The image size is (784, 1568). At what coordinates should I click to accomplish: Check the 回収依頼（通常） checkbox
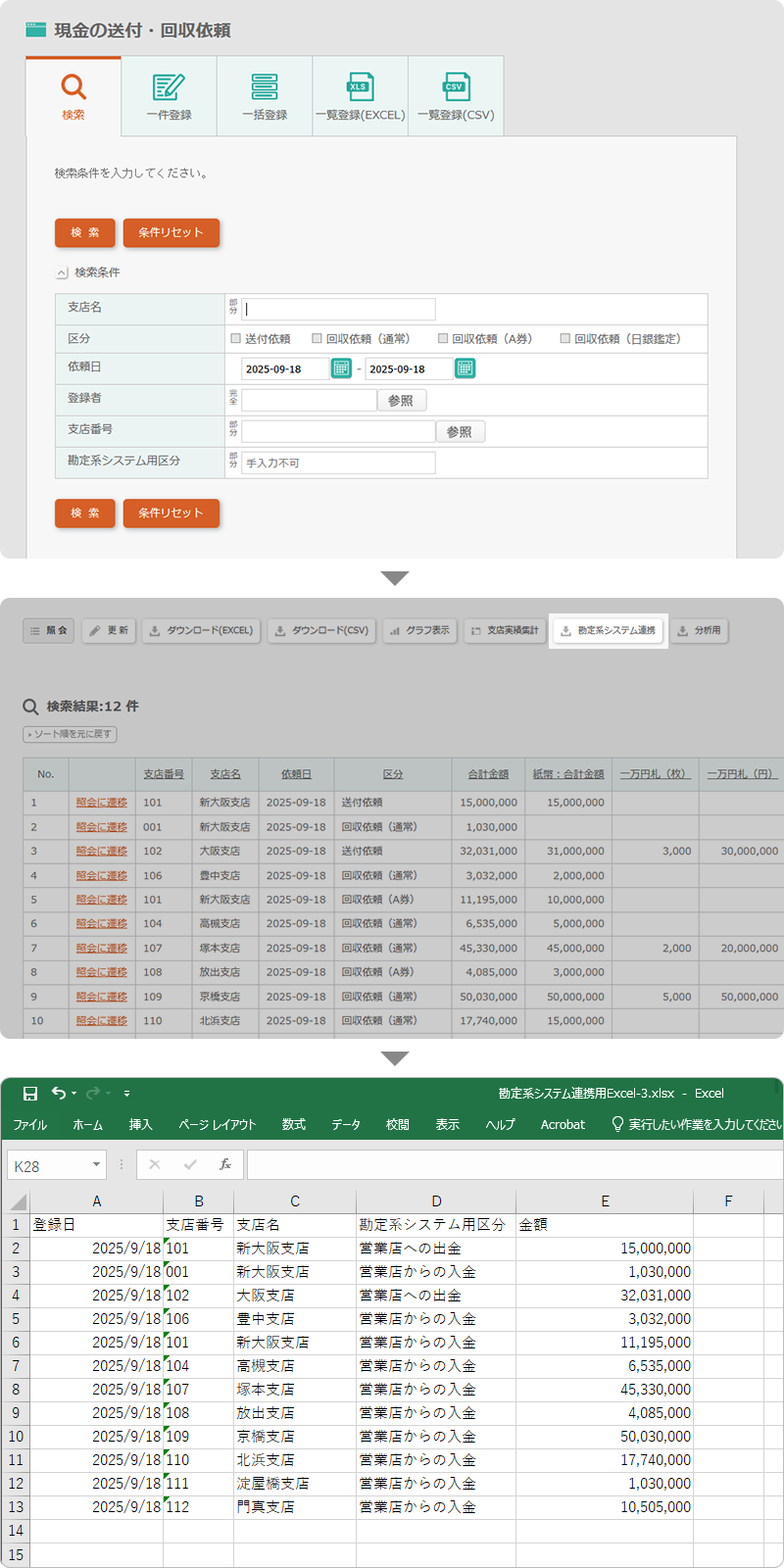click(317, 338)
